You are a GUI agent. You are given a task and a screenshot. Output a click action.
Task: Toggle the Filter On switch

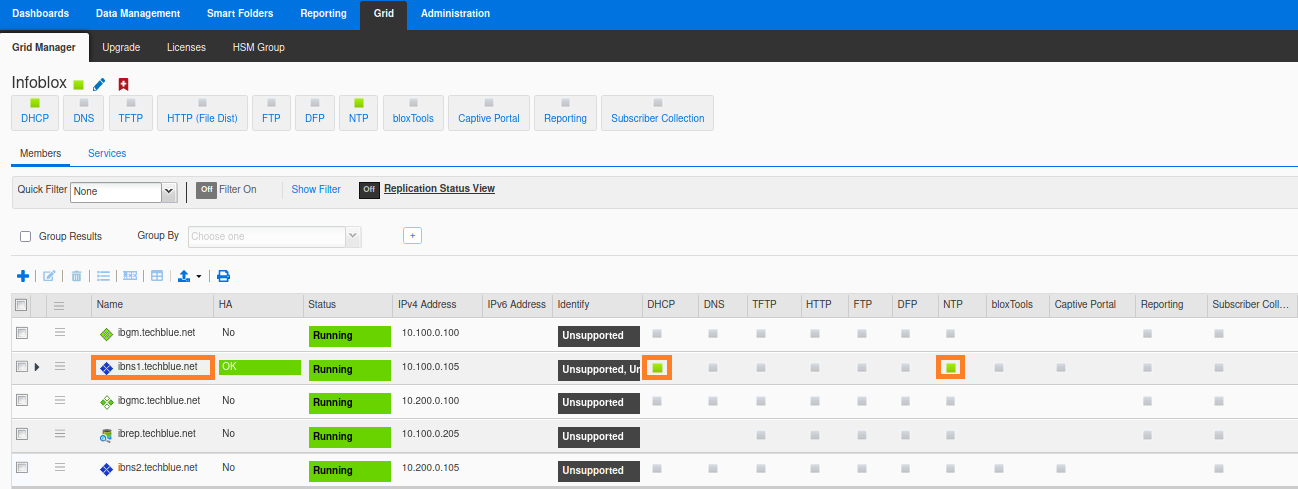(206, 189)
